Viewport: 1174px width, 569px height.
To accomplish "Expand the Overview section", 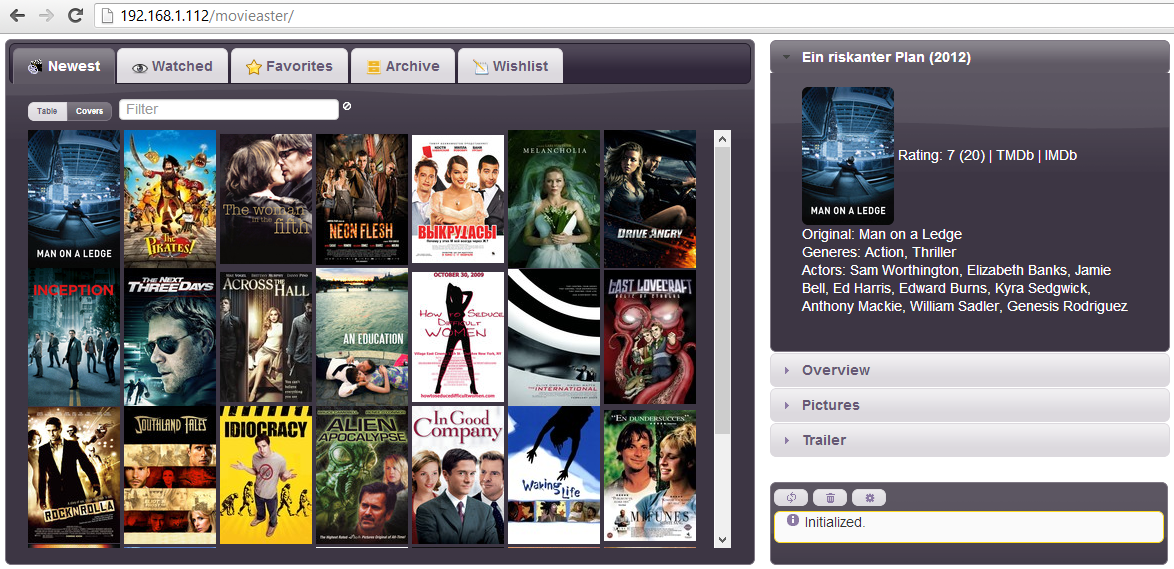I will click(970, 370).
